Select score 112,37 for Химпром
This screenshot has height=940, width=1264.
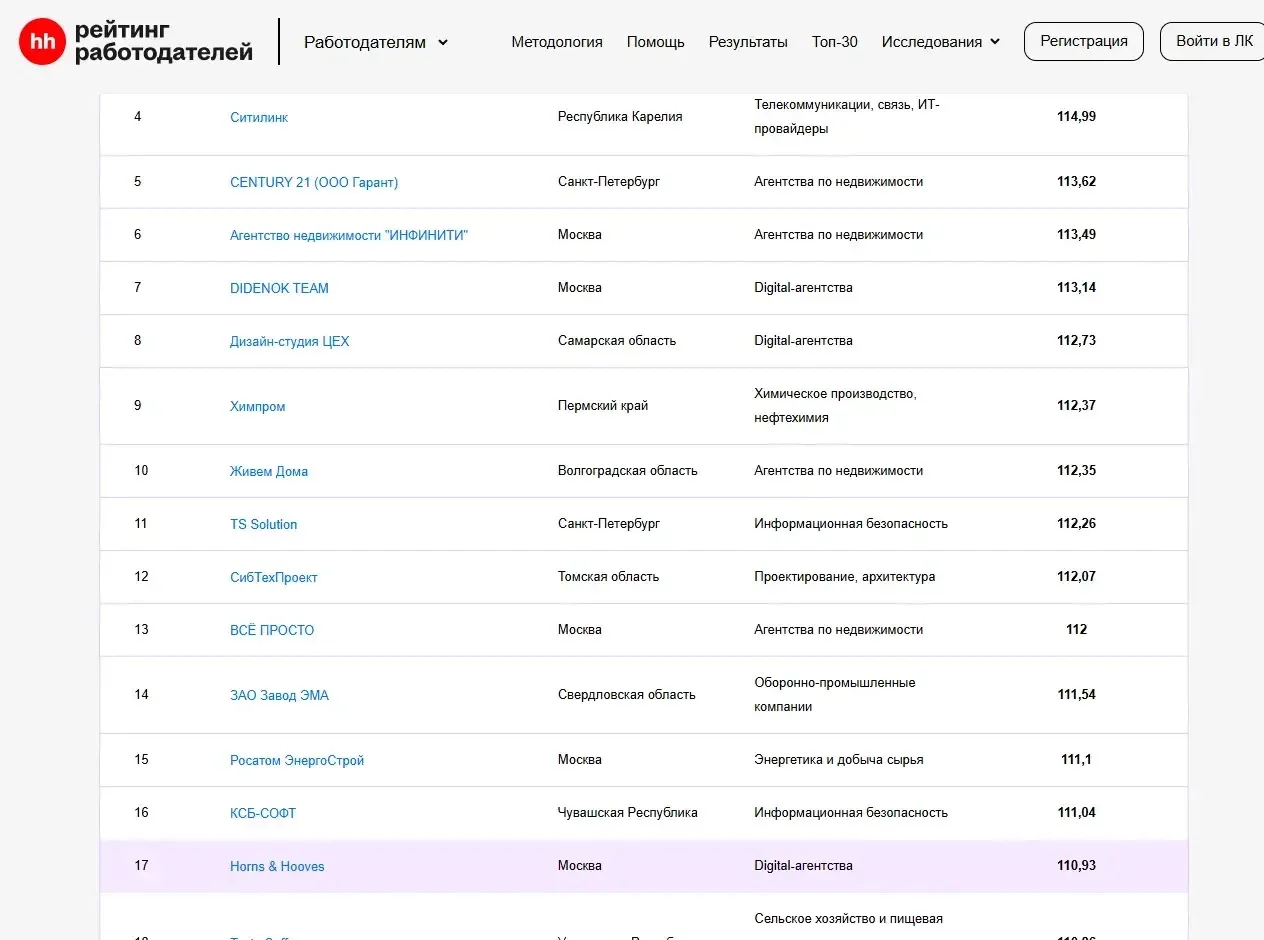coord(1076,405)
